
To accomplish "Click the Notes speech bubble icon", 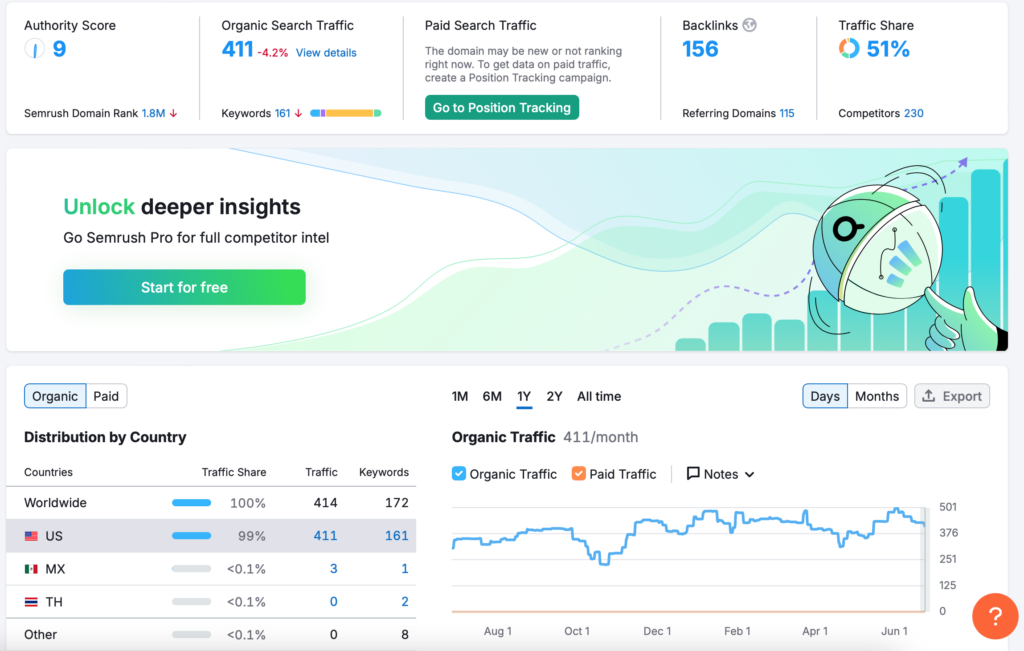I will pos(693,474).
